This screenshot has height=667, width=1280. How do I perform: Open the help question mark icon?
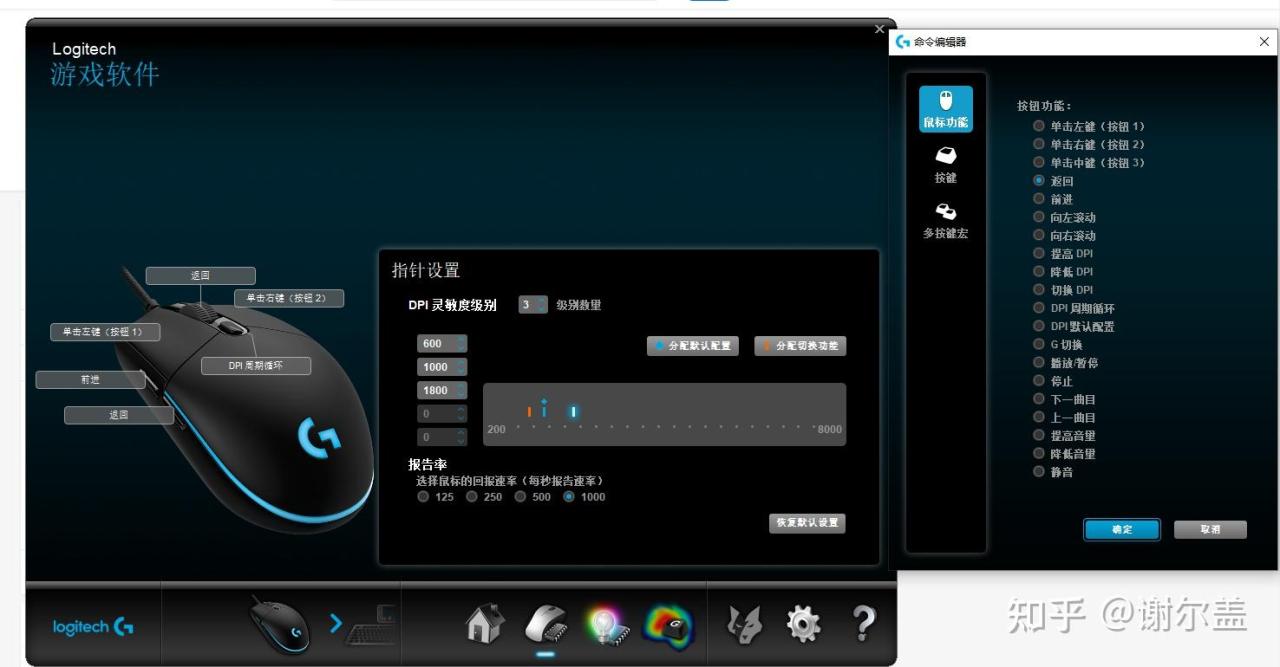864,624
